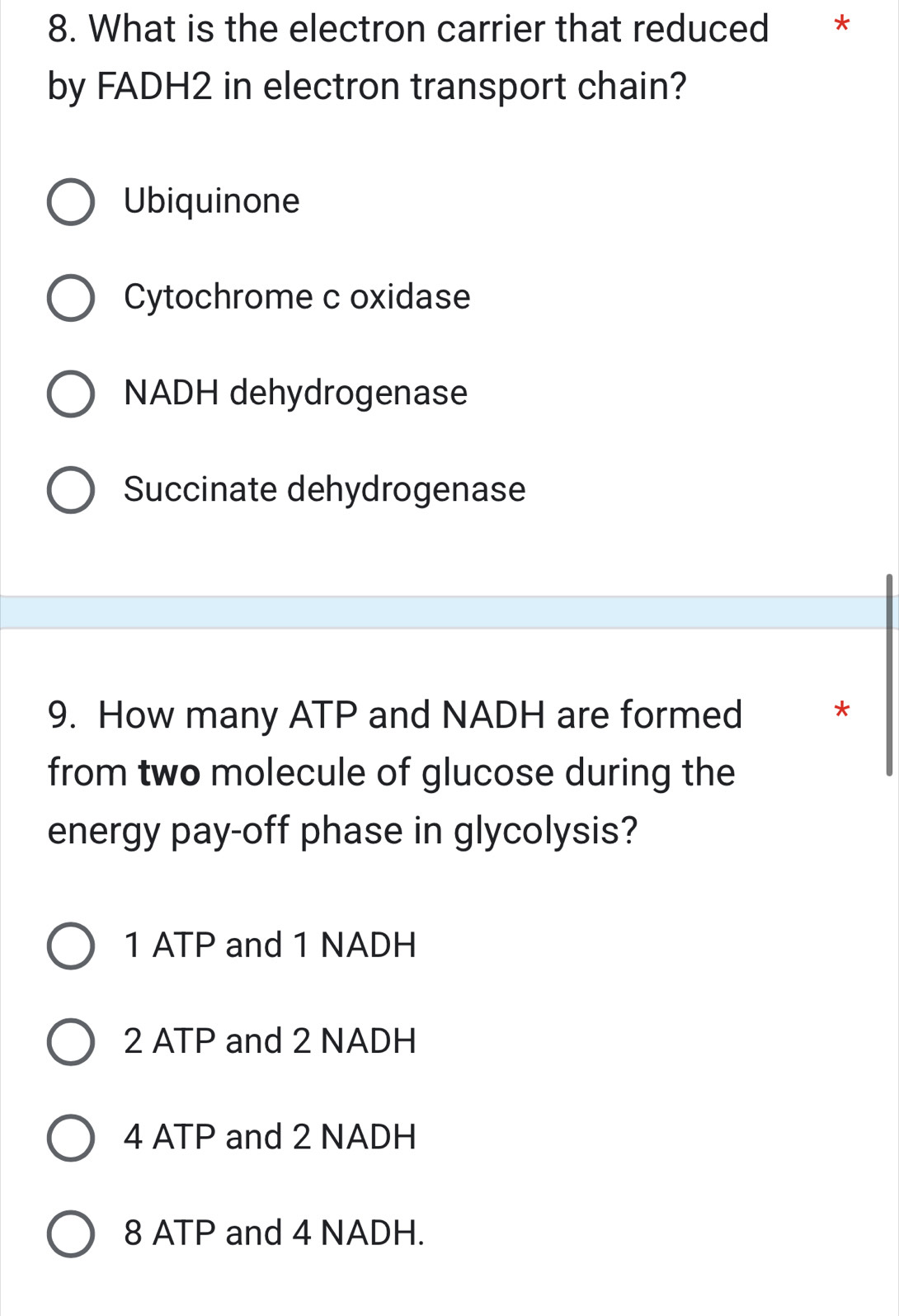Image resolution: width=899 pixels, height=1316 pixels.
Task: Click the 8 ATP and 4 NADH label
Action: click(x=272, y=1234)
